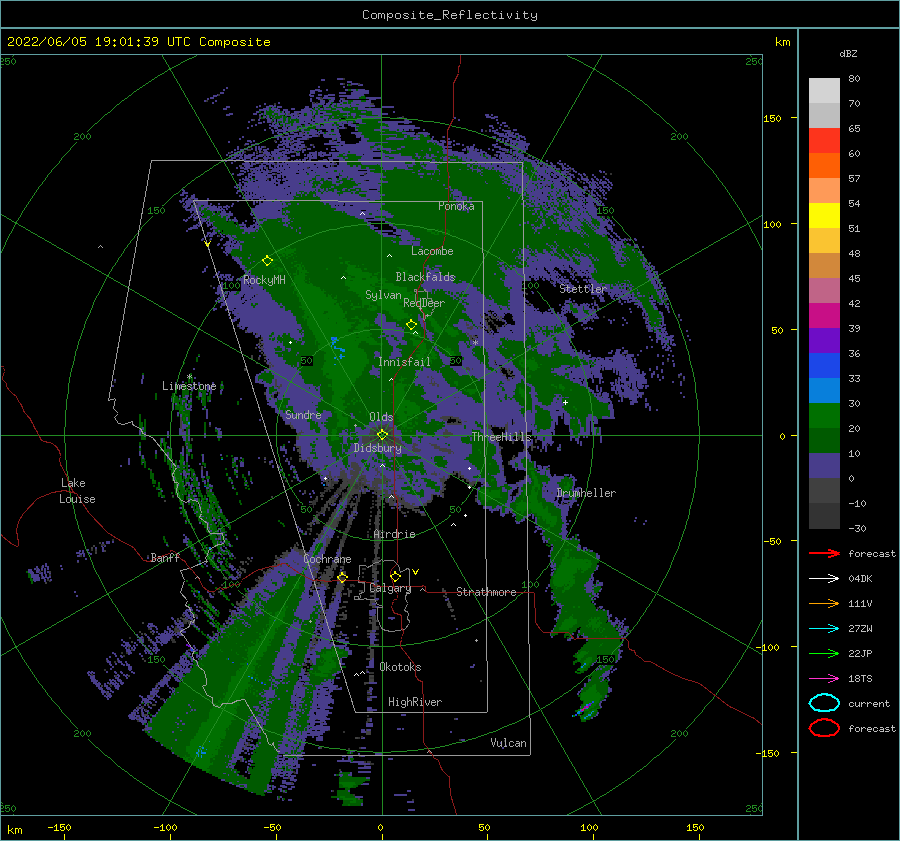Click the Olds town label
This screenshot has height=841, width=900.
(x=381, y=417)
